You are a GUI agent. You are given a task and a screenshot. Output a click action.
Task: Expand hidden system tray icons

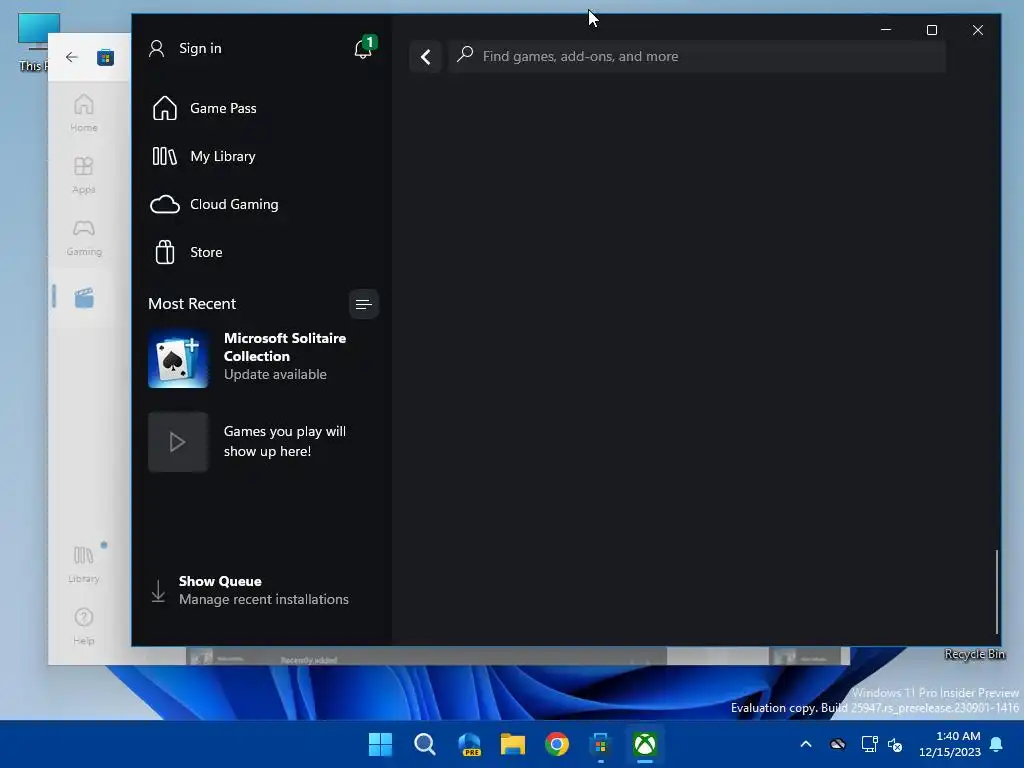coord(806,744)
